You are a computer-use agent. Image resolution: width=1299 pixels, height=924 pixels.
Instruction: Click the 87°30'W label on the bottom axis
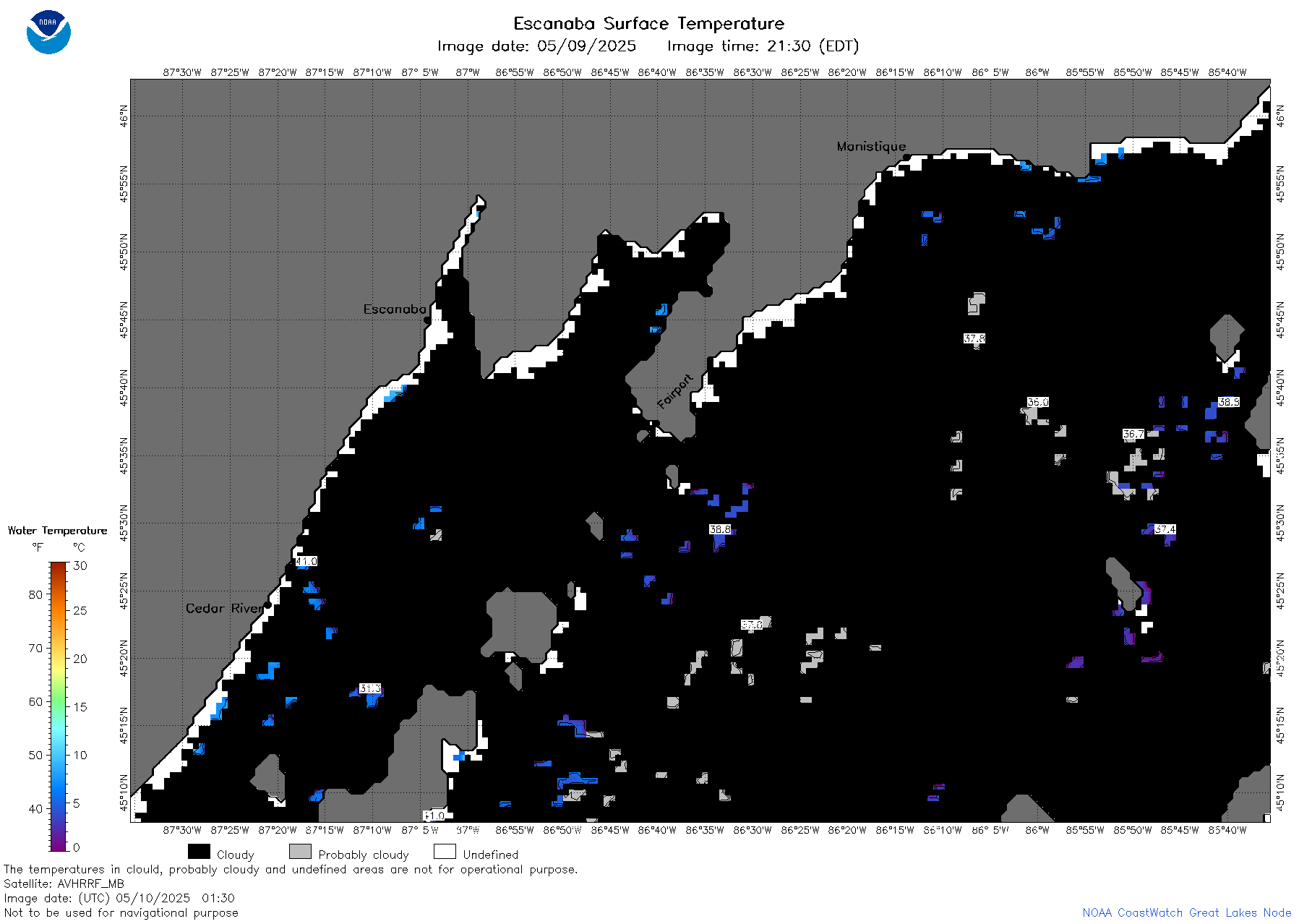click(x=182, y=830)
